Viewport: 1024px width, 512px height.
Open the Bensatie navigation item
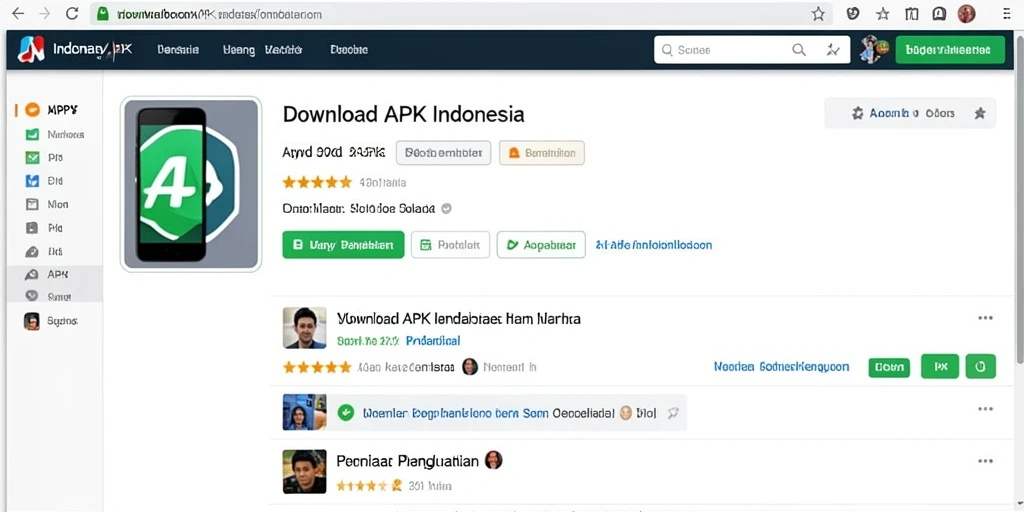coord(178,50)
